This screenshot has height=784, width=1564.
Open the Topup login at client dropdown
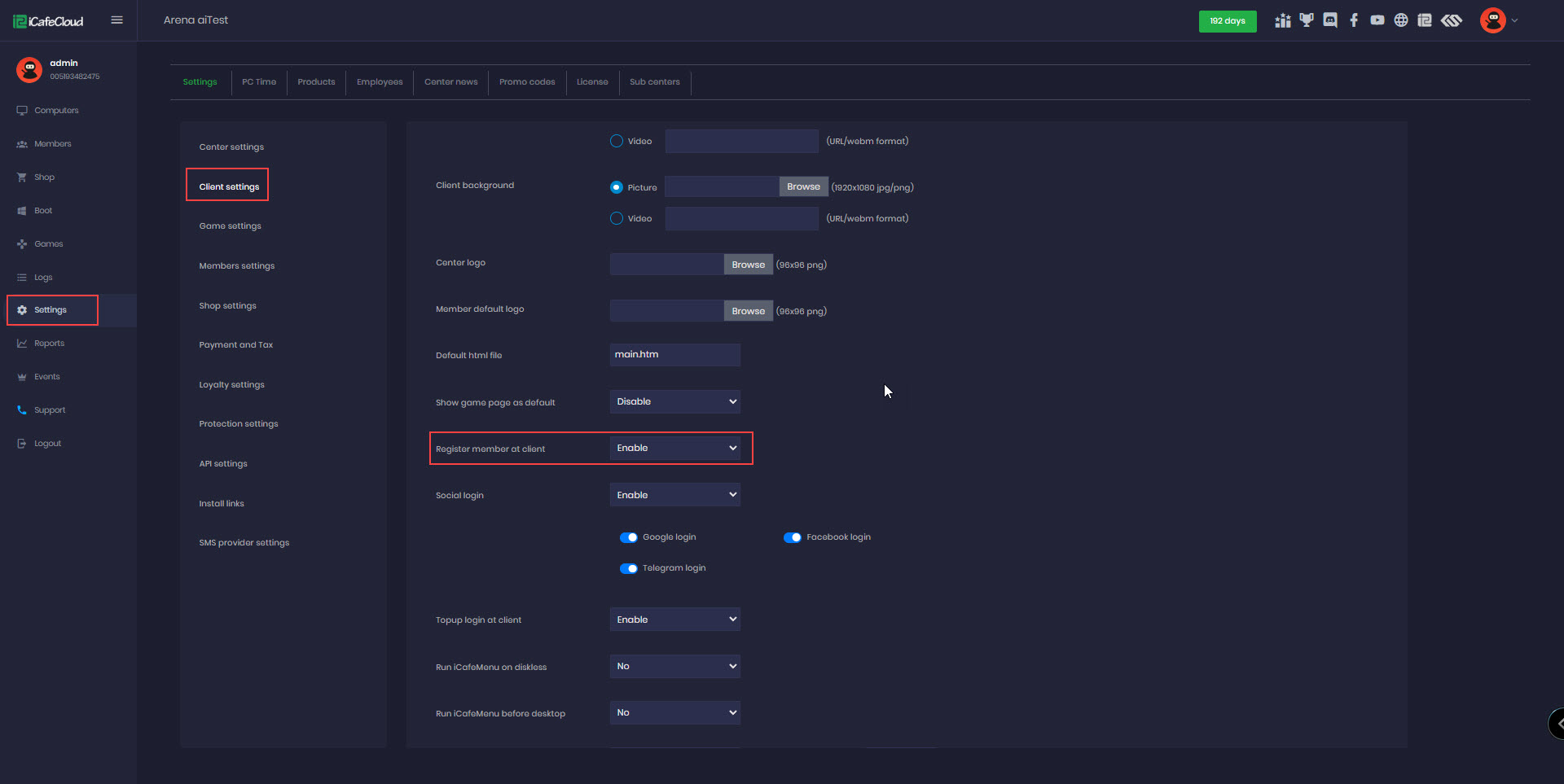tap(674, 620)
